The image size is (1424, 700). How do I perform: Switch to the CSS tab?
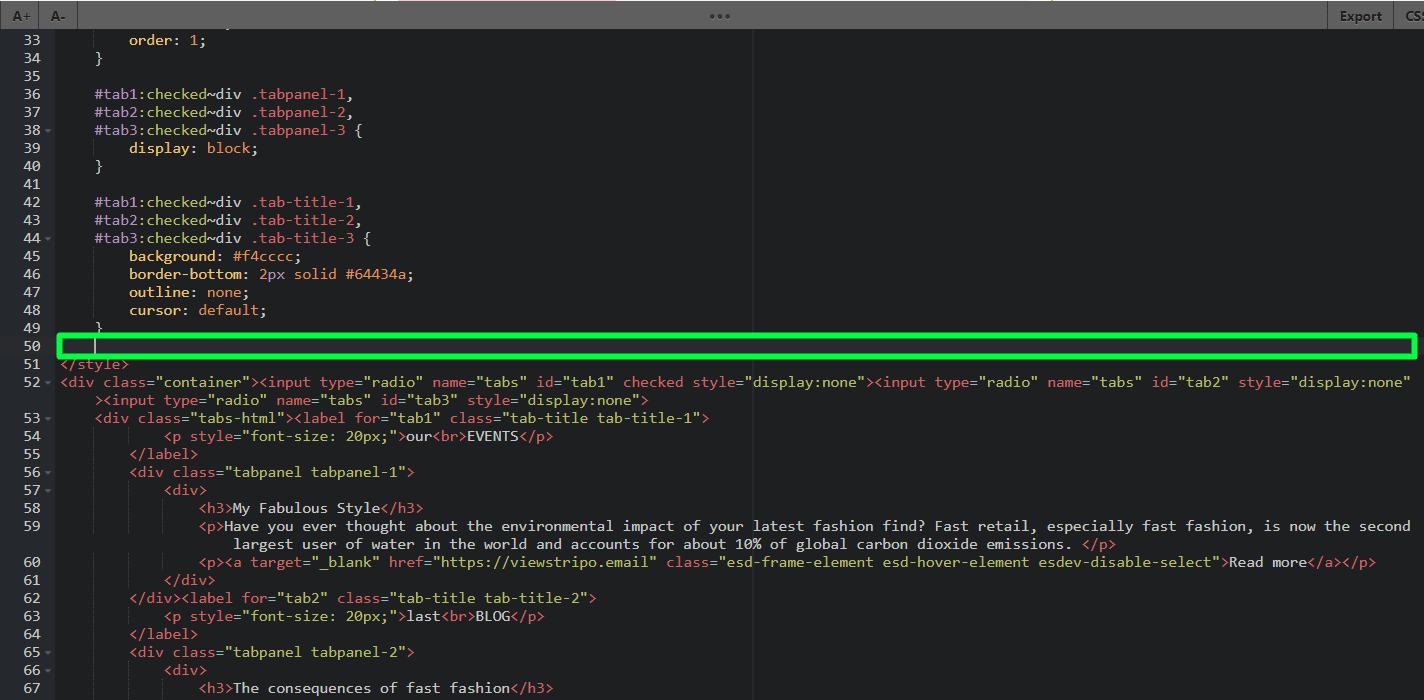[1413, 15]
